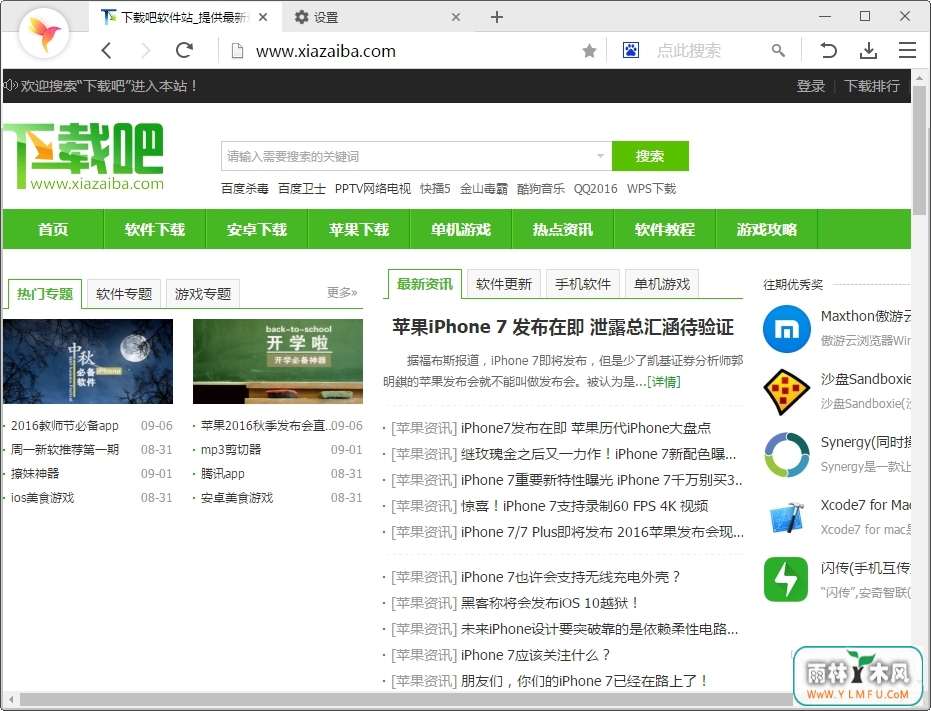Image resolution: width=931 pixels, height=711 pixels.
Task: Click the page document icon in address bar
Action: [x=237, y=51]
